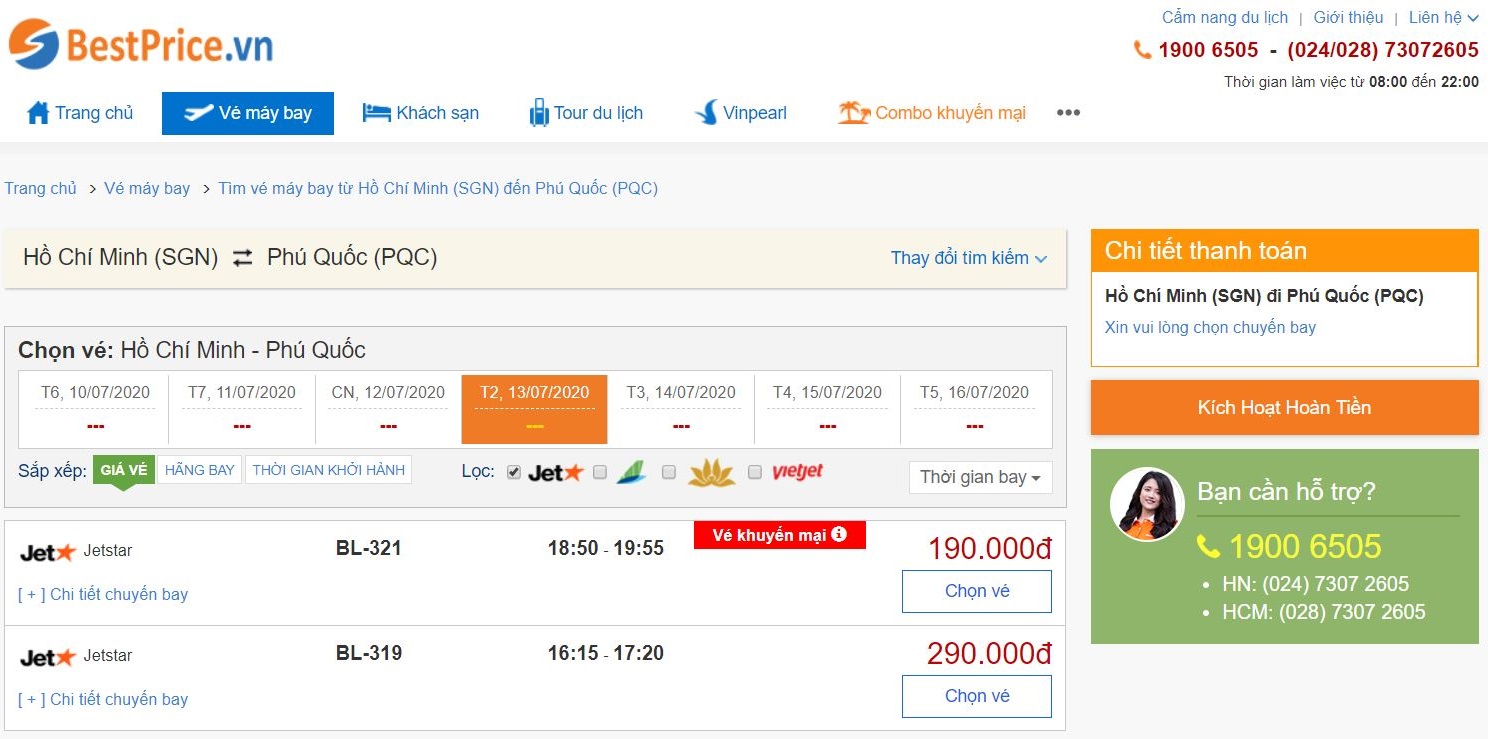Viewport: 1488px width, 739px height.
Task: Click Trang chủ in the breadcrumb
Action: pos(40,188)
